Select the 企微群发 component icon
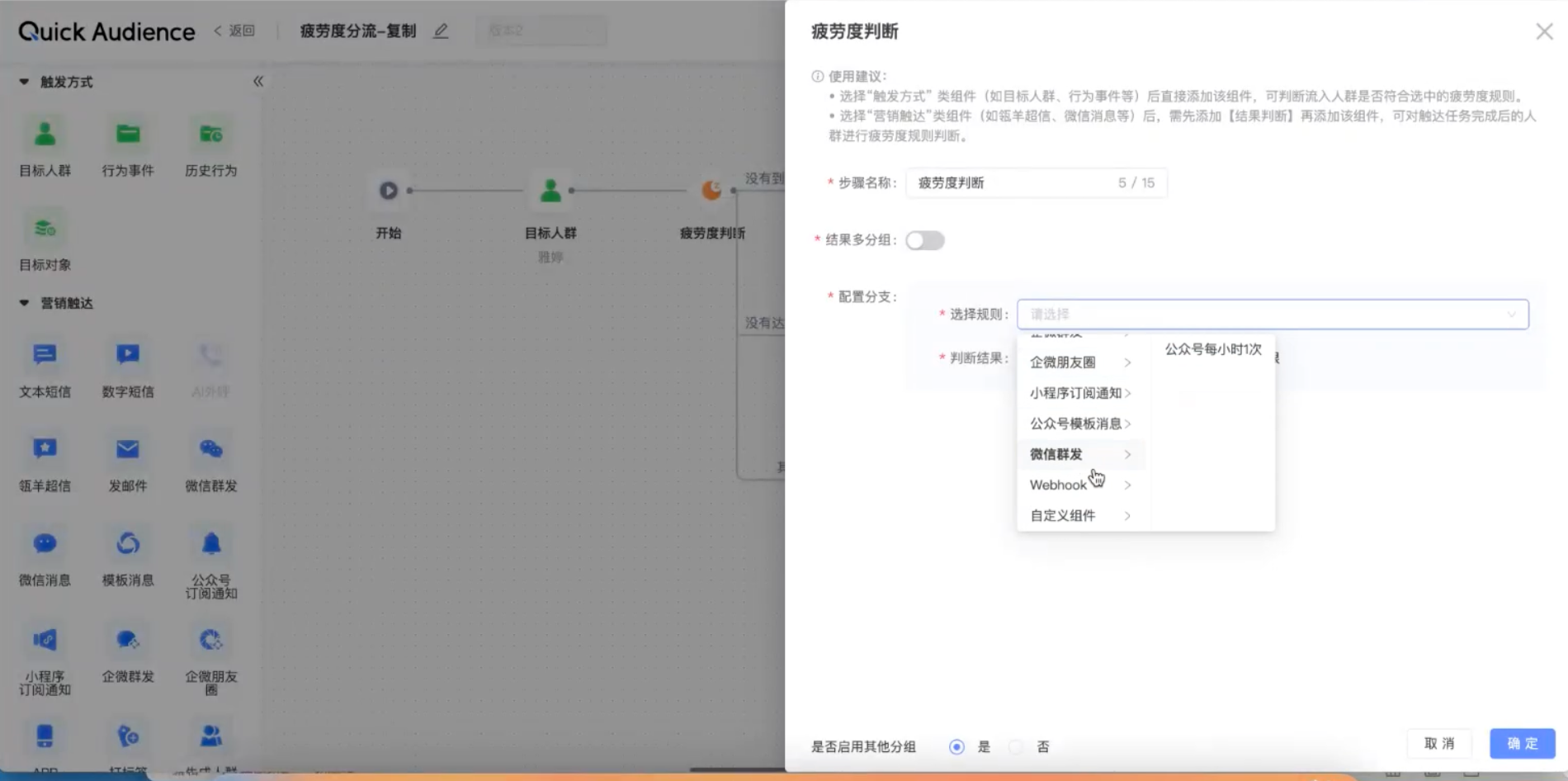Image resolution: width=1568 pixels, height=781 pixels. (x=128, y=640)
